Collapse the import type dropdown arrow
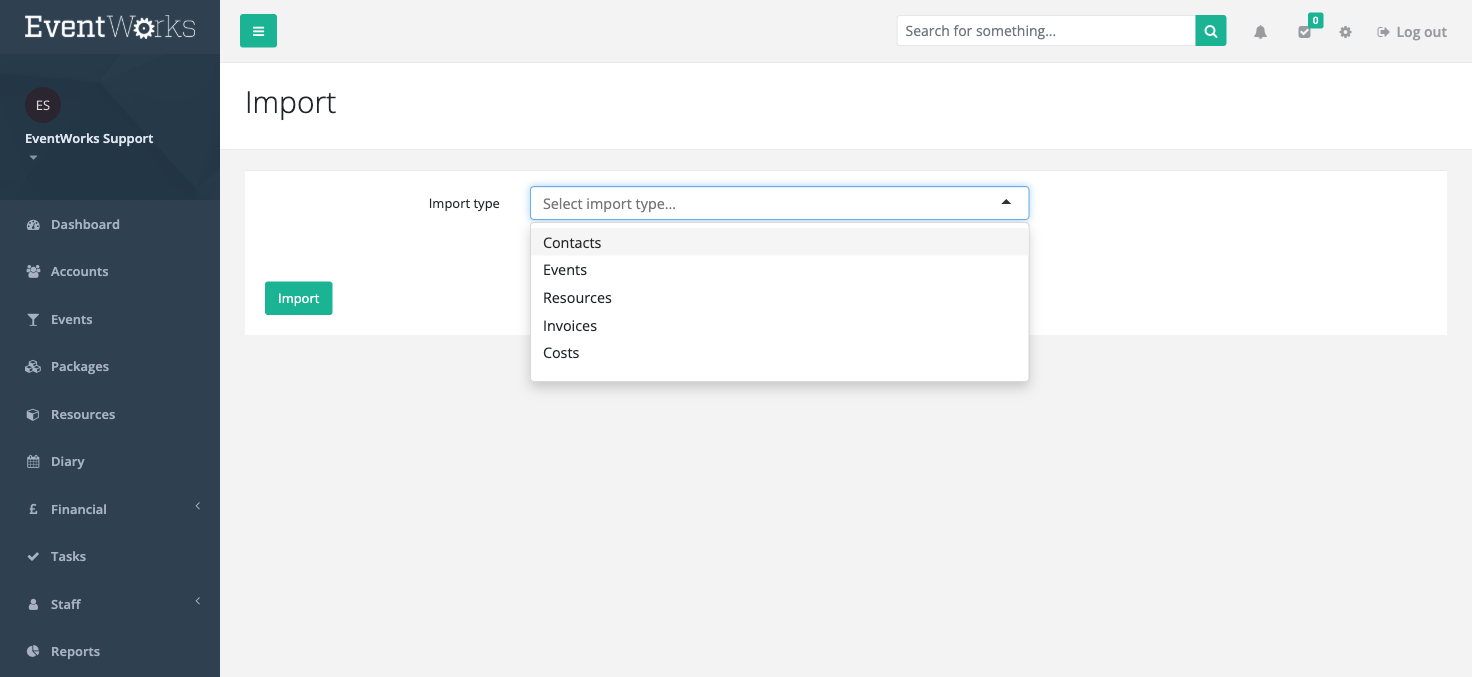 point(1006,202)
